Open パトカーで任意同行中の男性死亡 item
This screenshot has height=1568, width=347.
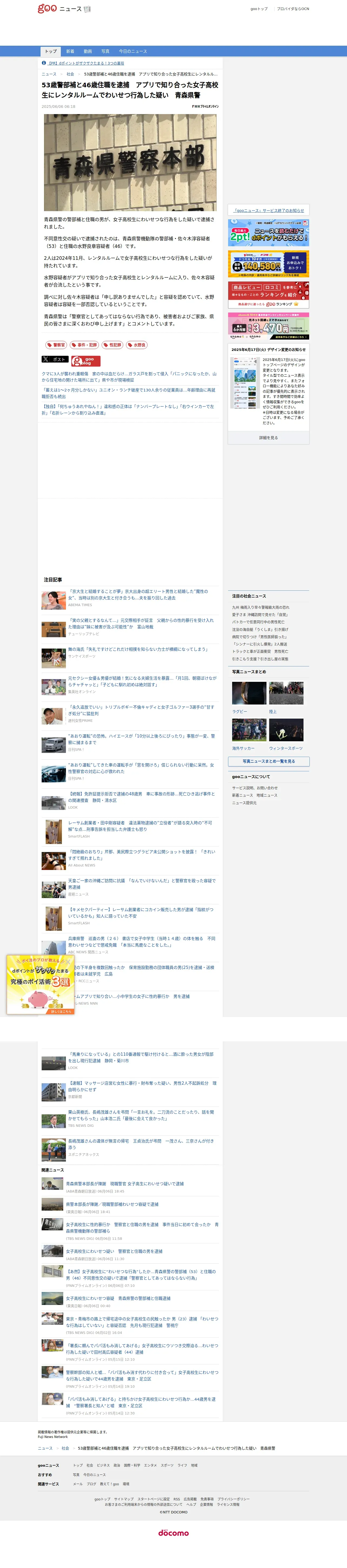pyautogui.click(x=258, y=622)
